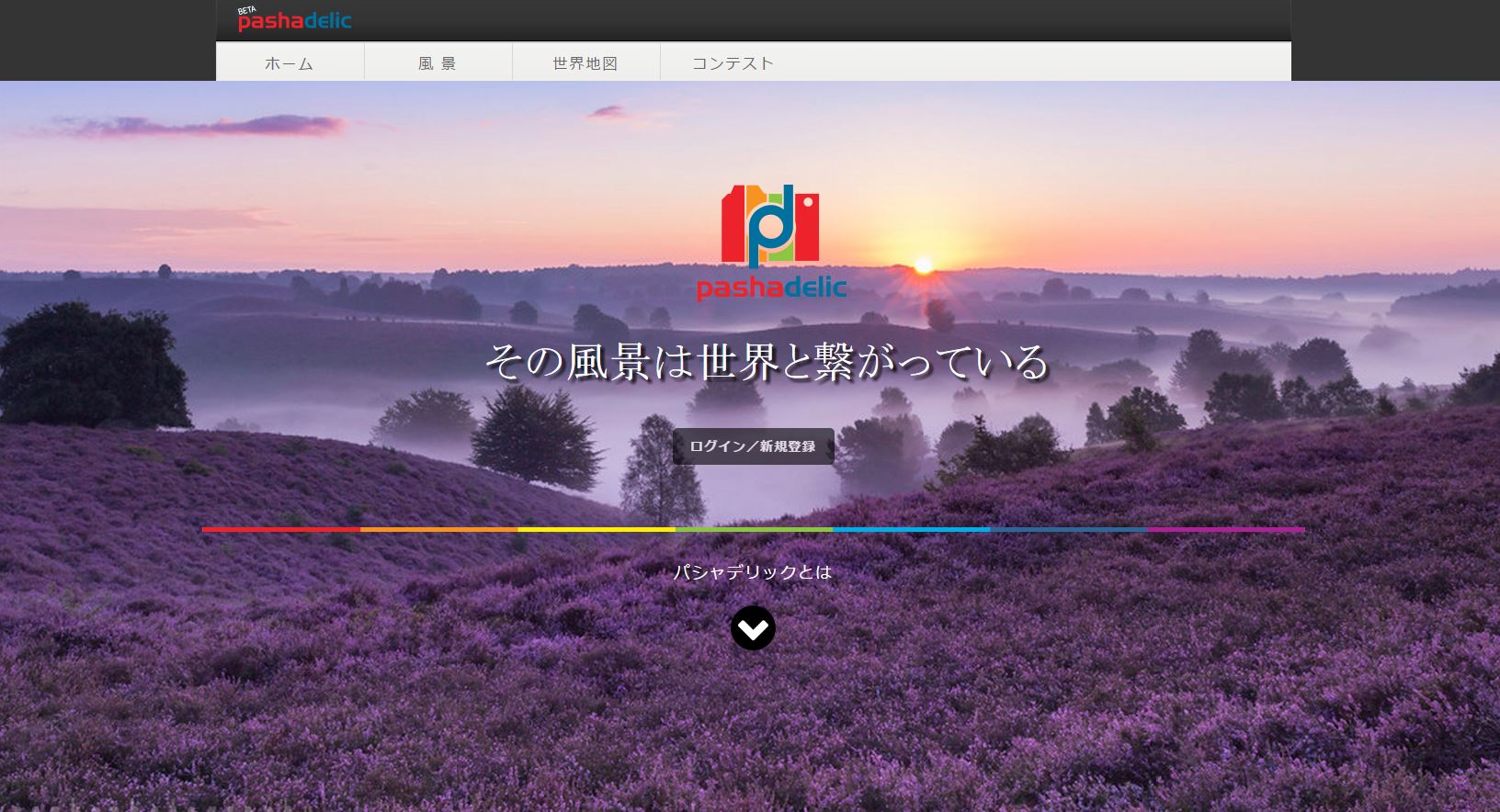Click the パシャデリックとは link text
1500x812 pixels.
pos(753,572)
